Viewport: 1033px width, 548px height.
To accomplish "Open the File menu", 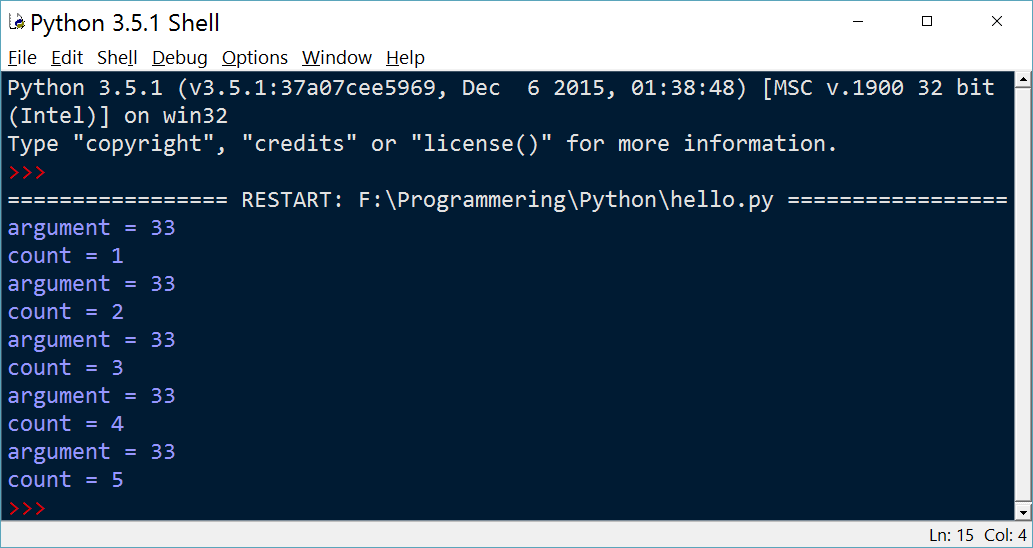I will pyautogui.click(x=22, y=58).
